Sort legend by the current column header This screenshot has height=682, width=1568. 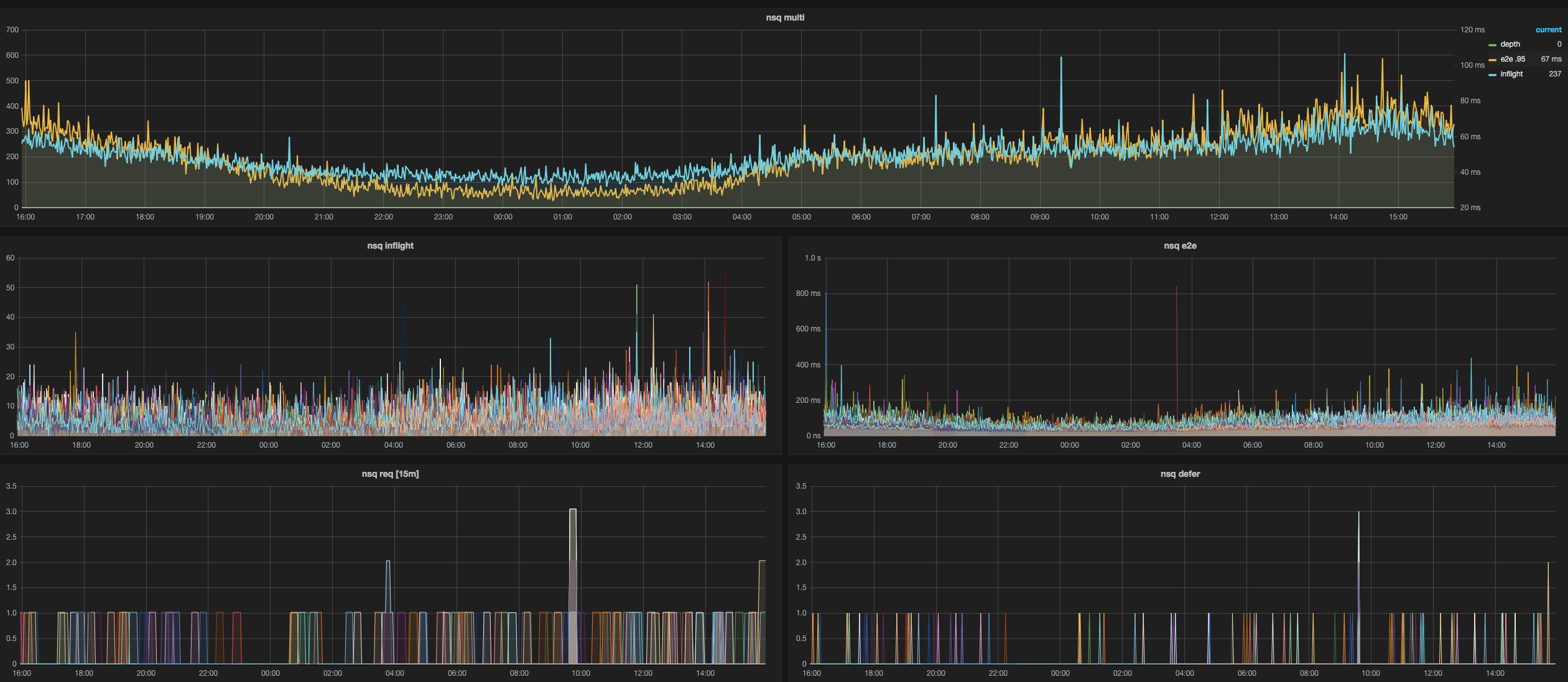tap(1547, 30)
